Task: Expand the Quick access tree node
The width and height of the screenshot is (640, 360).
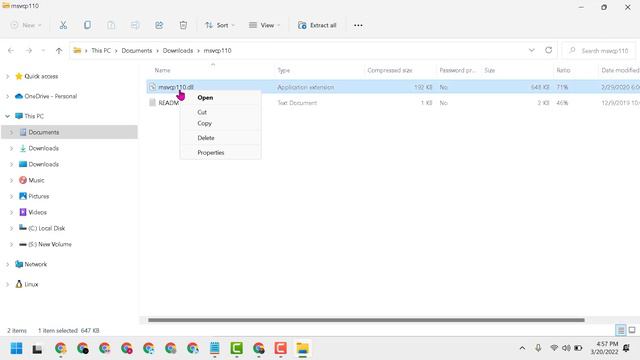Action: (7, 76)
